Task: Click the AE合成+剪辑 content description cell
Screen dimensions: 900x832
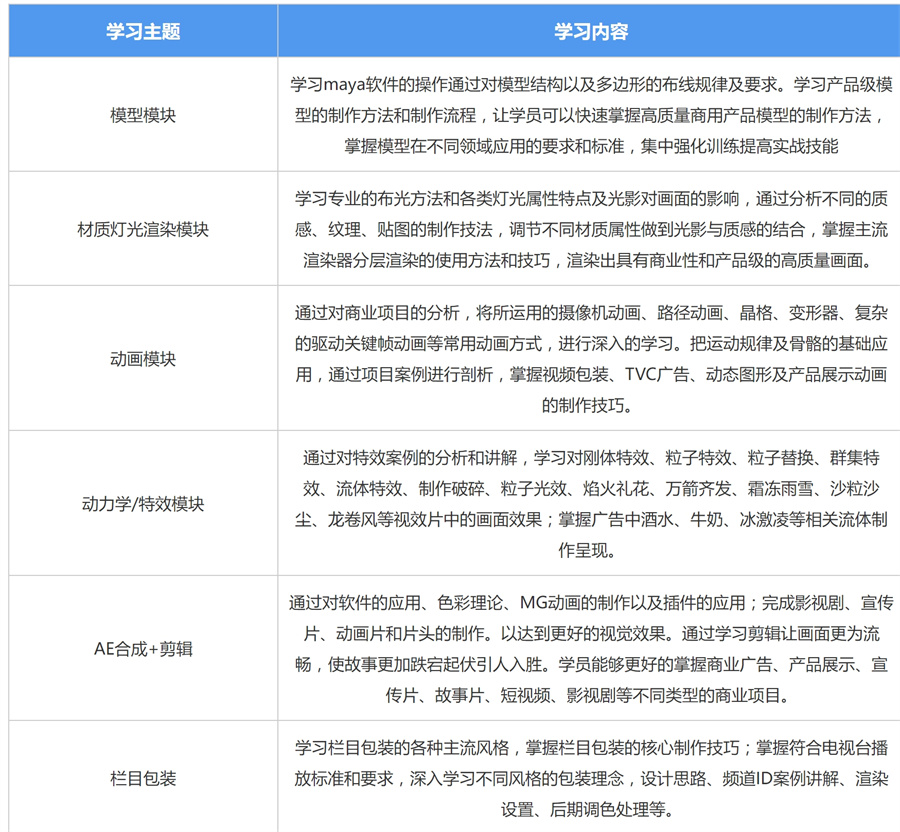Action: pos(588,648)
